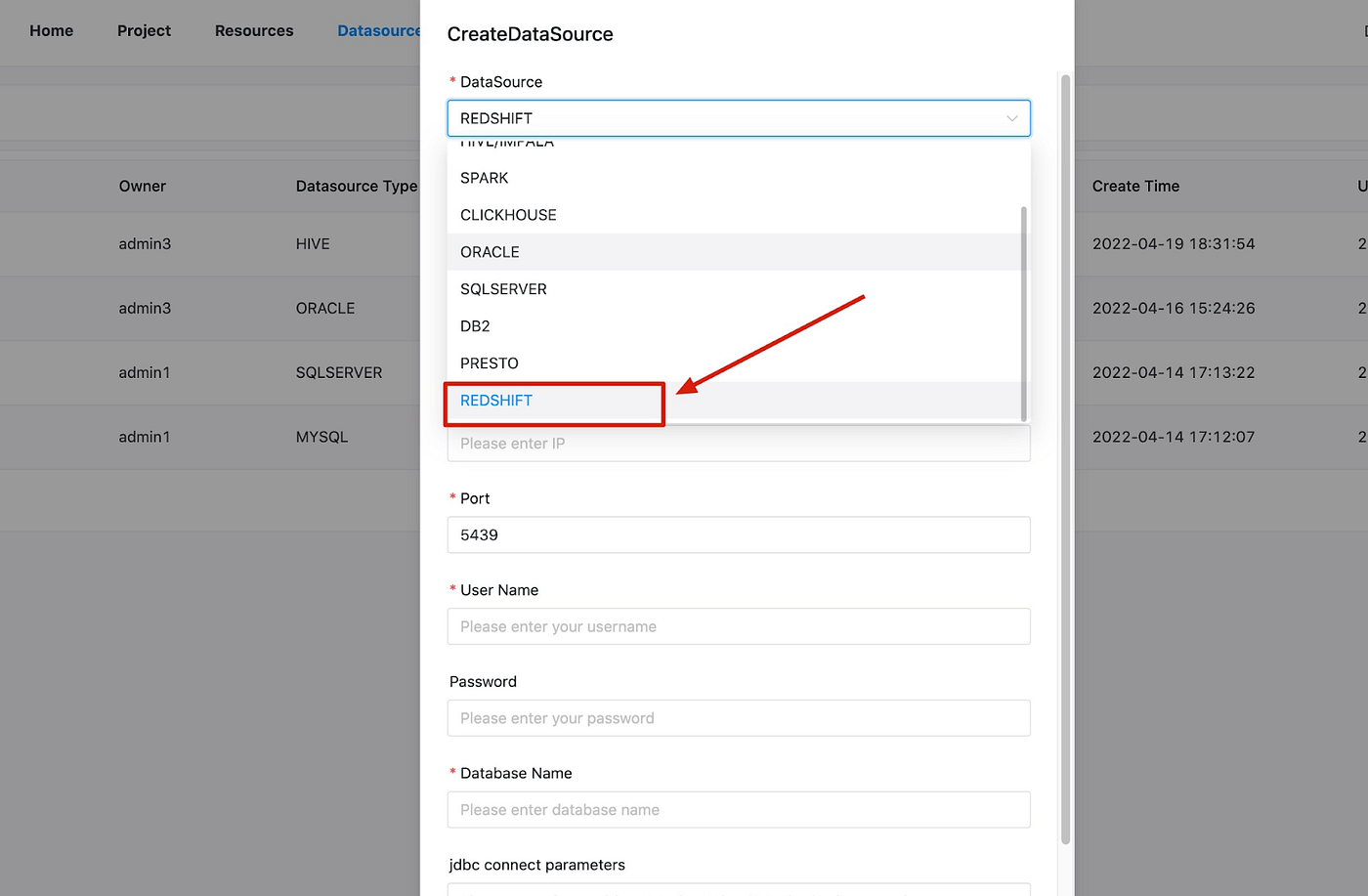
Task: Select the Datasource navigation tab
Action: 379,30
